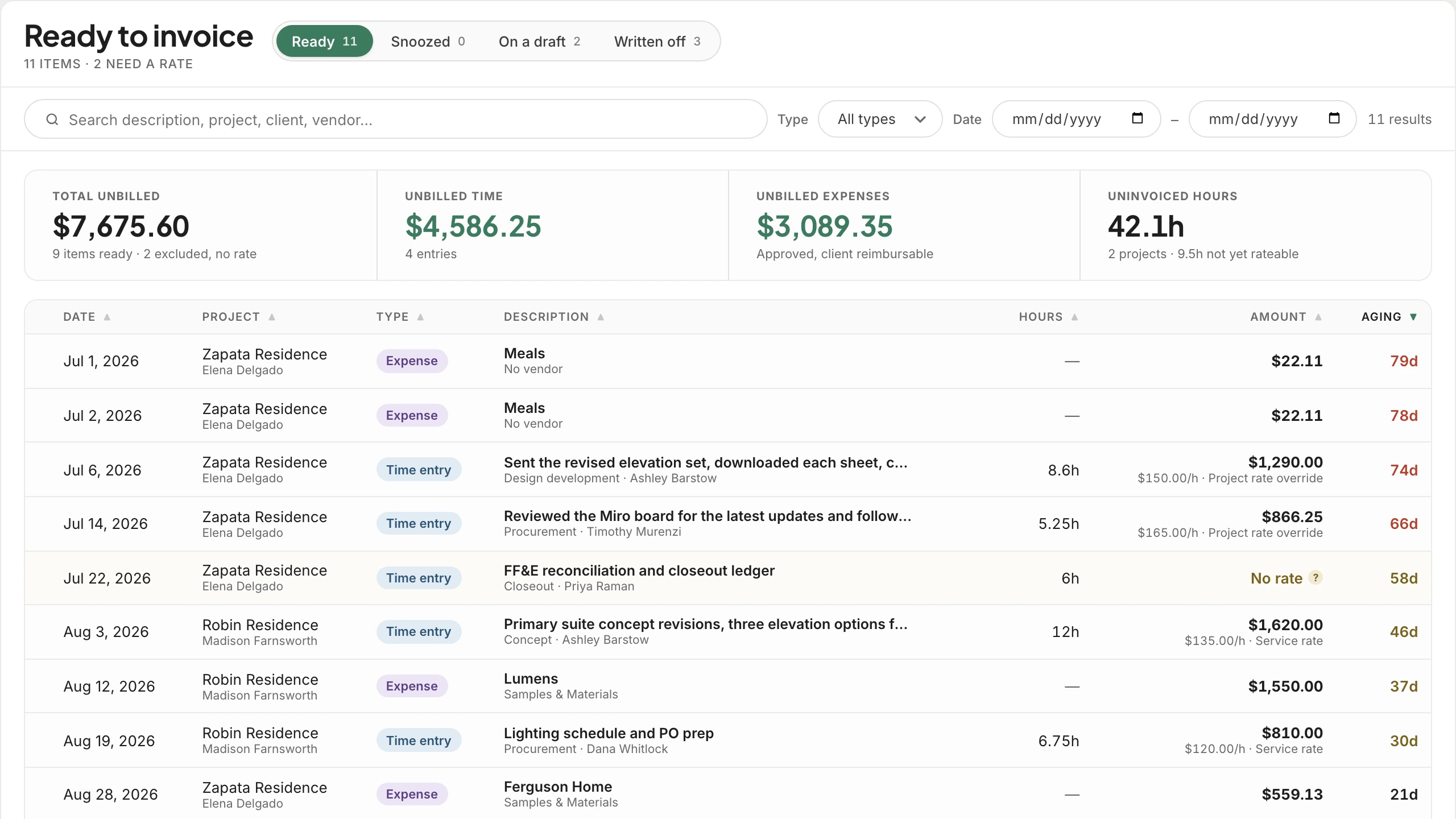Image resolution: width=1456 pixels, height=819 pixels.
Task: Click the No rate label on FF&E row
Action: pyautogui.click(x=1276, y=578)
